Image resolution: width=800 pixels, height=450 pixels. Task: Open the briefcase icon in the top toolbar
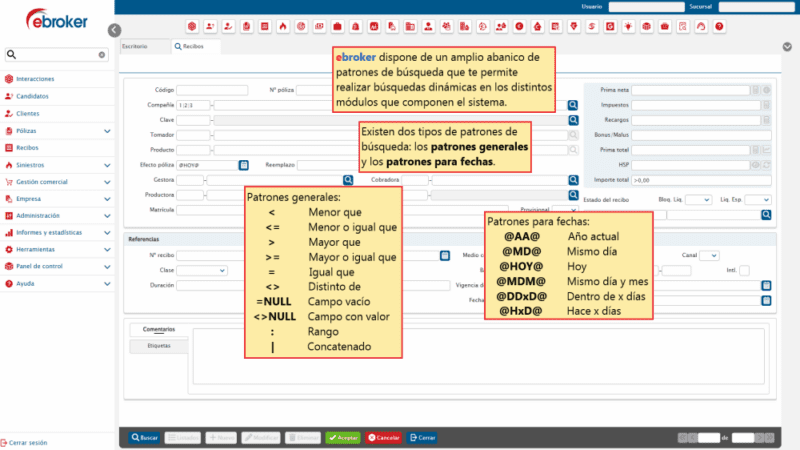[x=337, y=27]
